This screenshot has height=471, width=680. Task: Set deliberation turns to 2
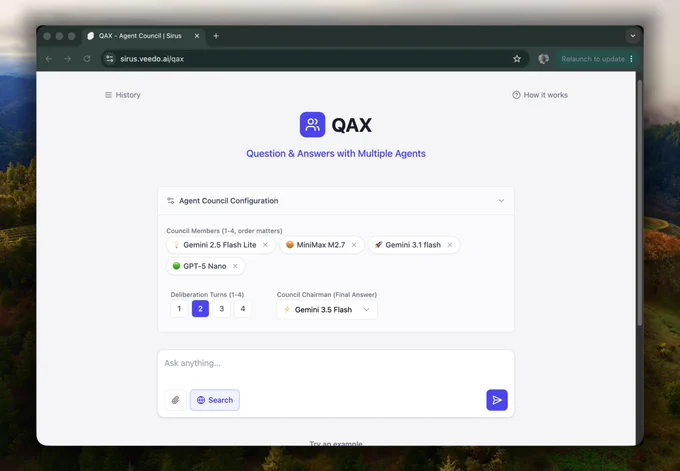coord(200,309)
